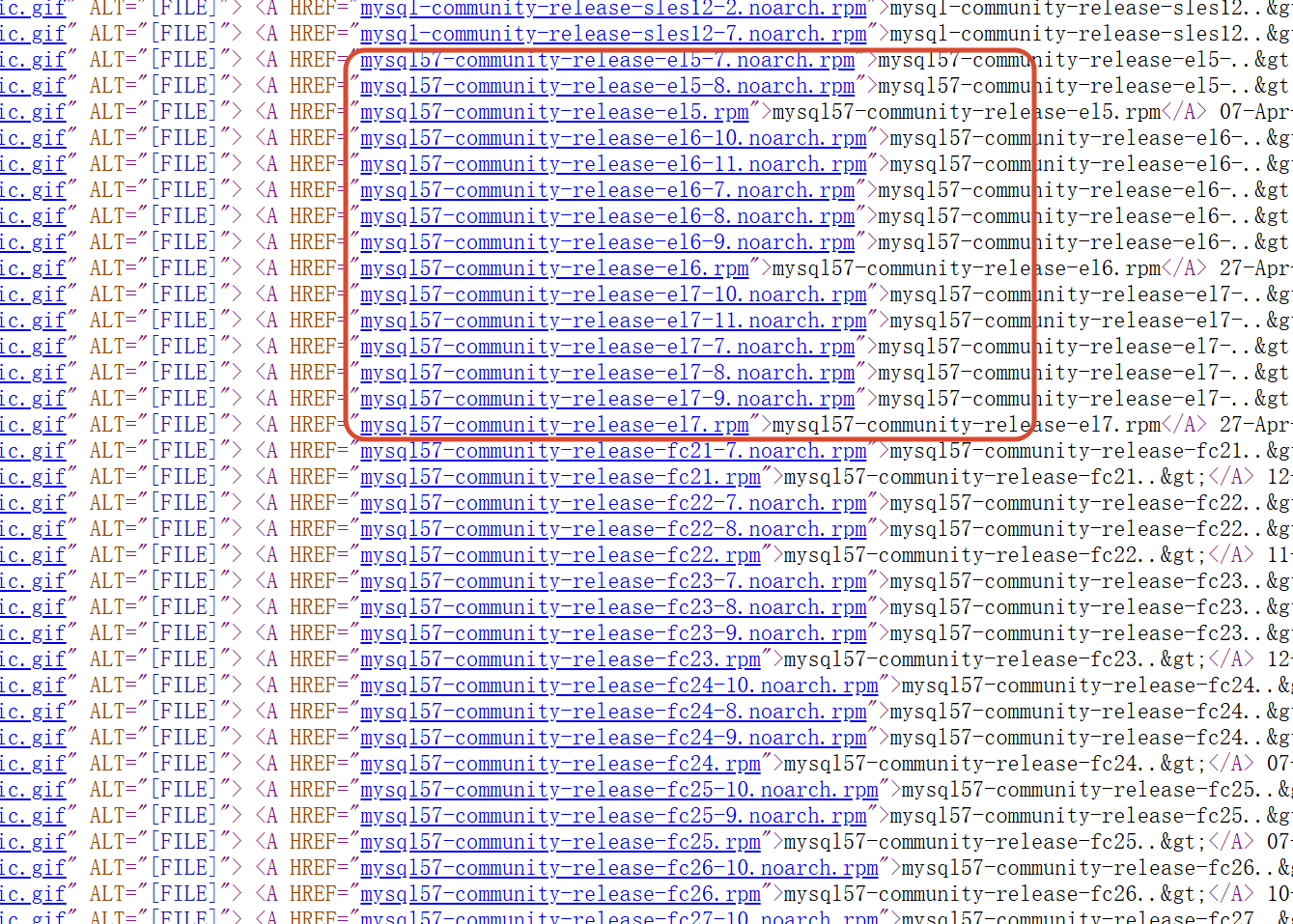Open the ic.gif link on the fc26.rpm row
This screenshot has width=1293, height=924.
(x=33, y=894)
